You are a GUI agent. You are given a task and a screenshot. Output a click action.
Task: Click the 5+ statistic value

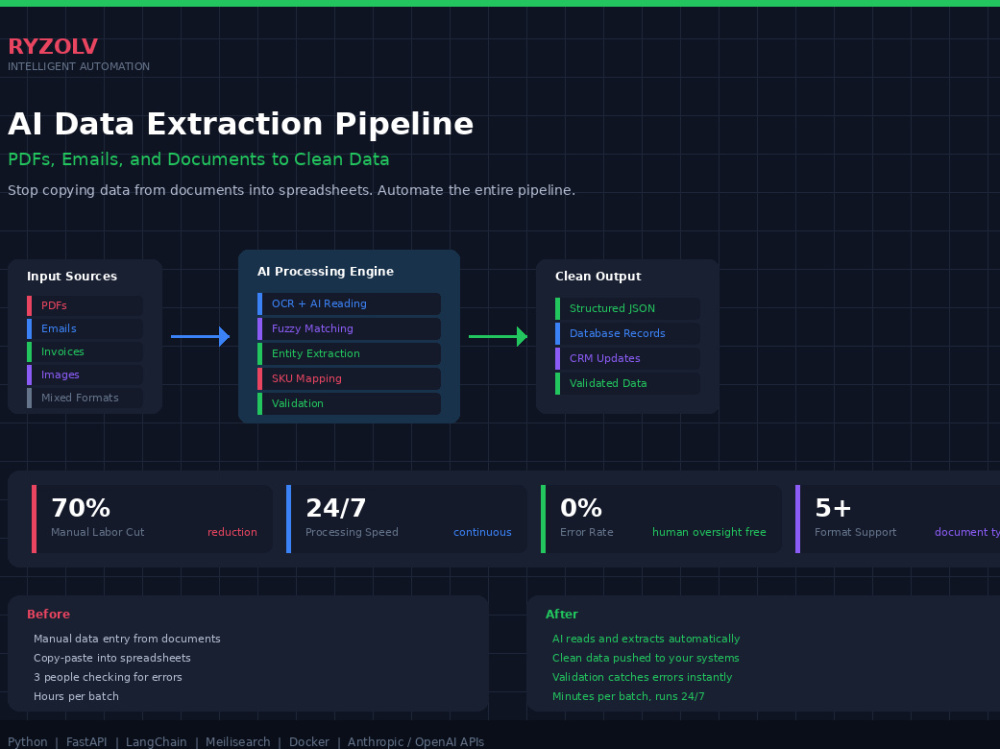coord(833,508)
